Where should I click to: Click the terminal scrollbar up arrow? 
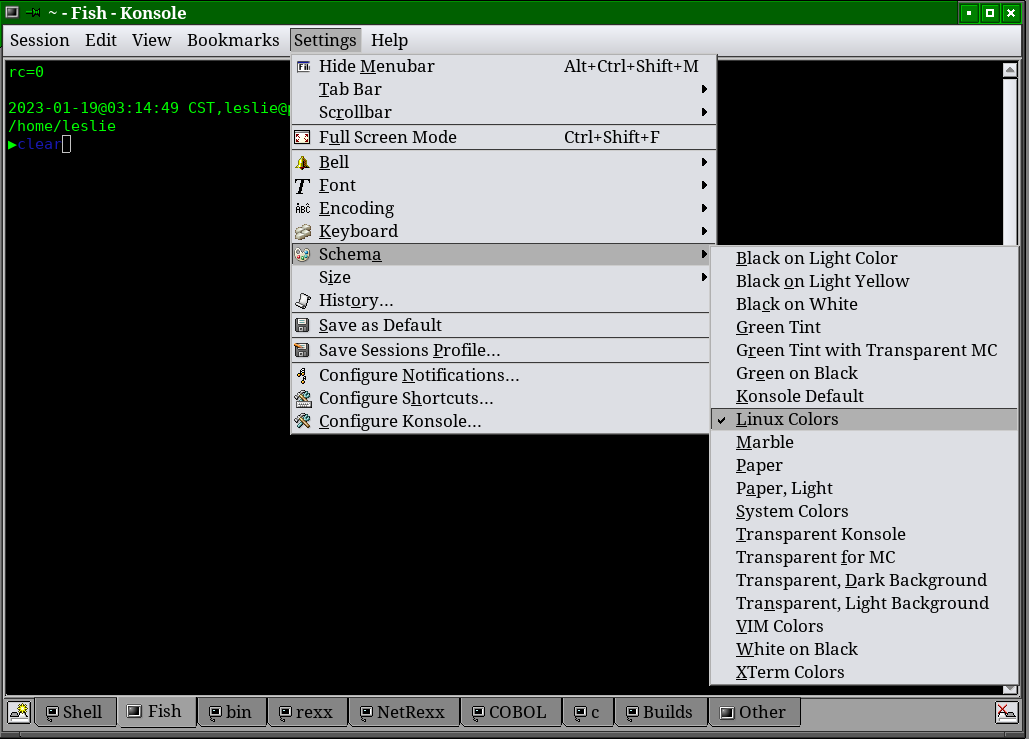pos(1010,70)
